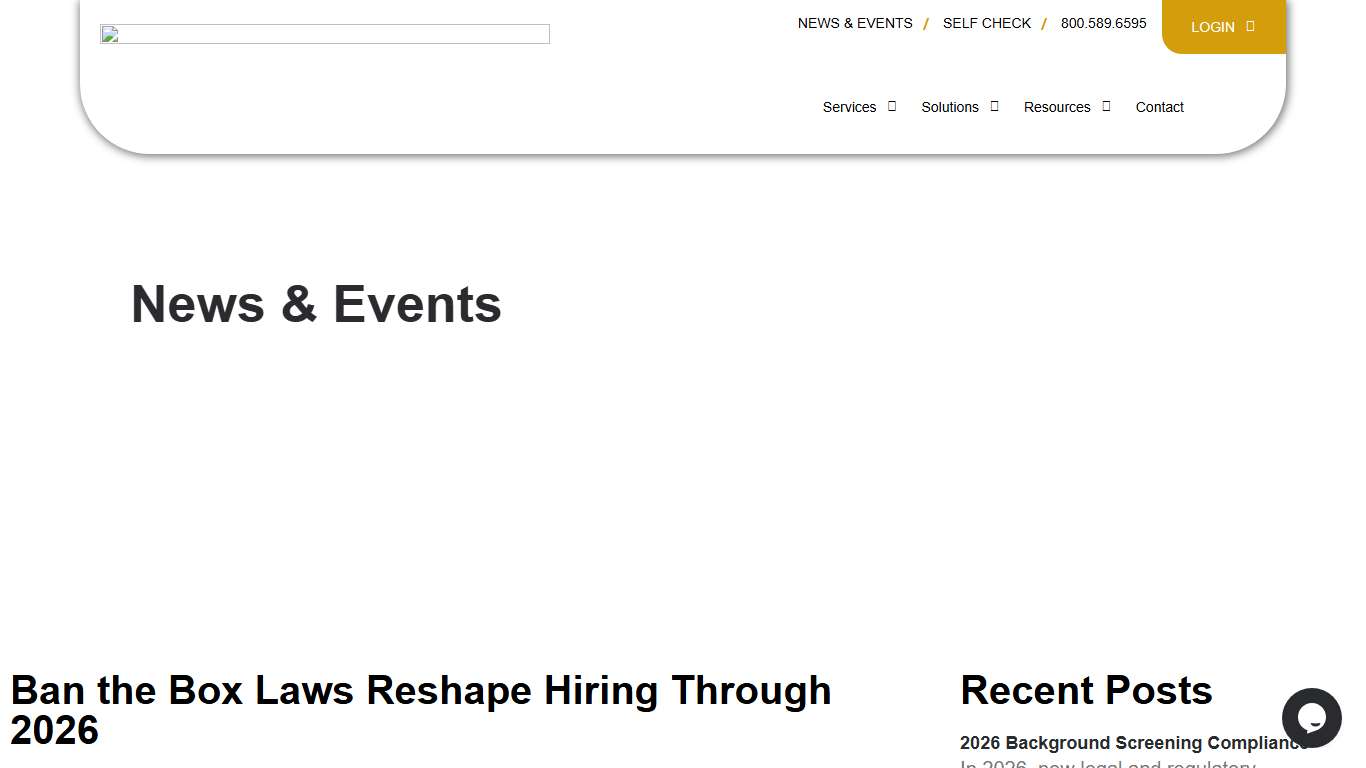Select NEWS & EVENTS in the top bar
Screen dimensions: 1366x768
855,23
